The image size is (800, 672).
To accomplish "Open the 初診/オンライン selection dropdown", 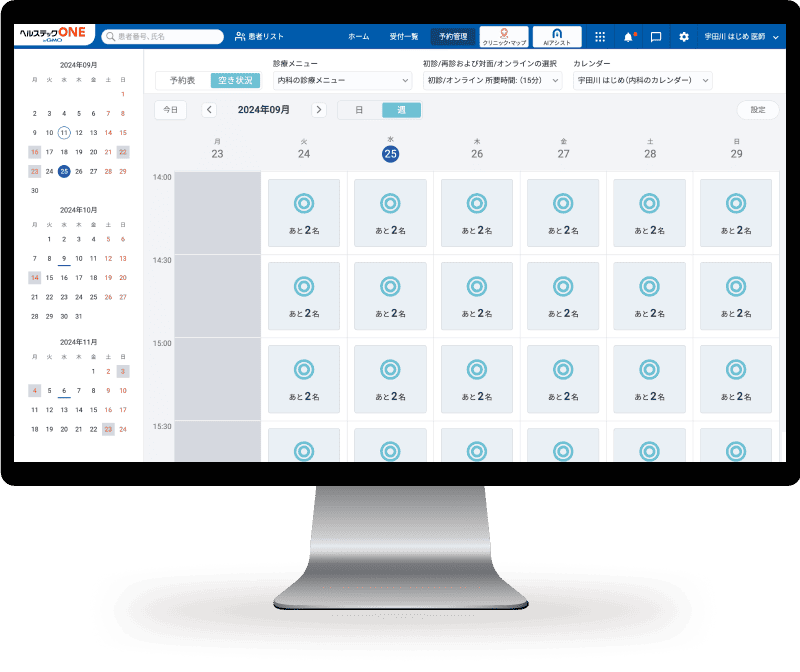I will point(493,80).
